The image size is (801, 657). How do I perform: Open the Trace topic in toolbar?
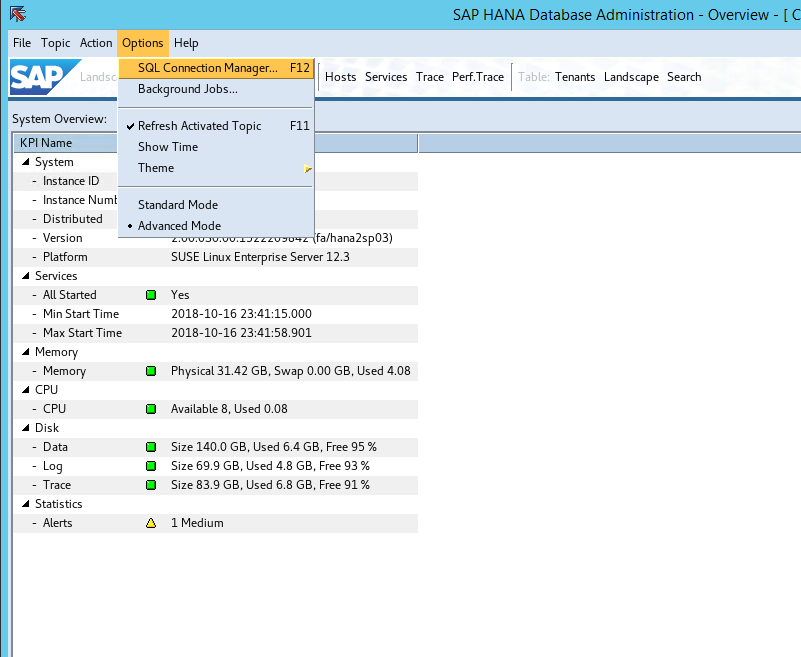point(430,77)
